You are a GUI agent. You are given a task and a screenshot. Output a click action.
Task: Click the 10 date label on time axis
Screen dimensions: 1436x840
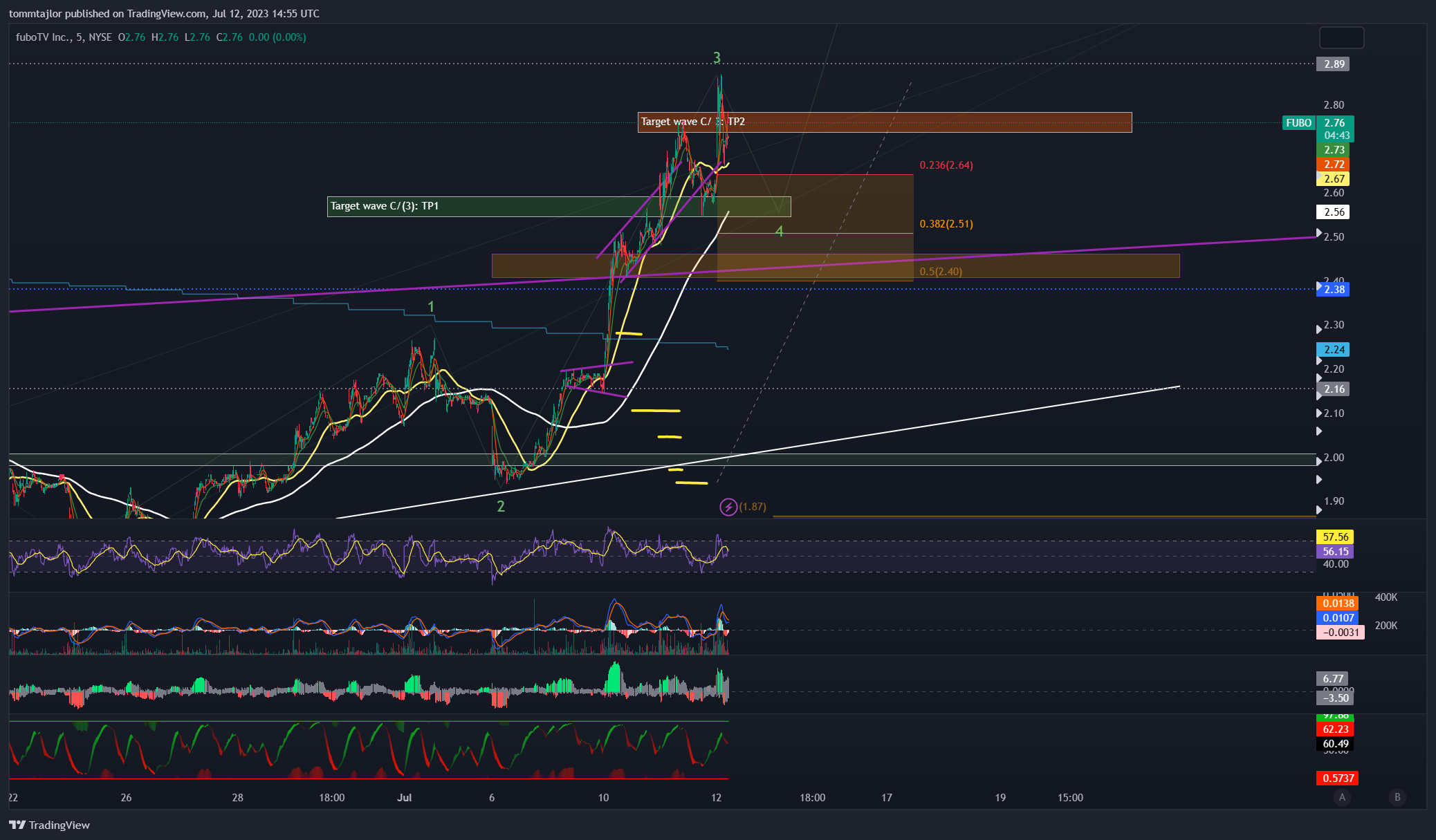pyautogui.click(x=604, y=798)
